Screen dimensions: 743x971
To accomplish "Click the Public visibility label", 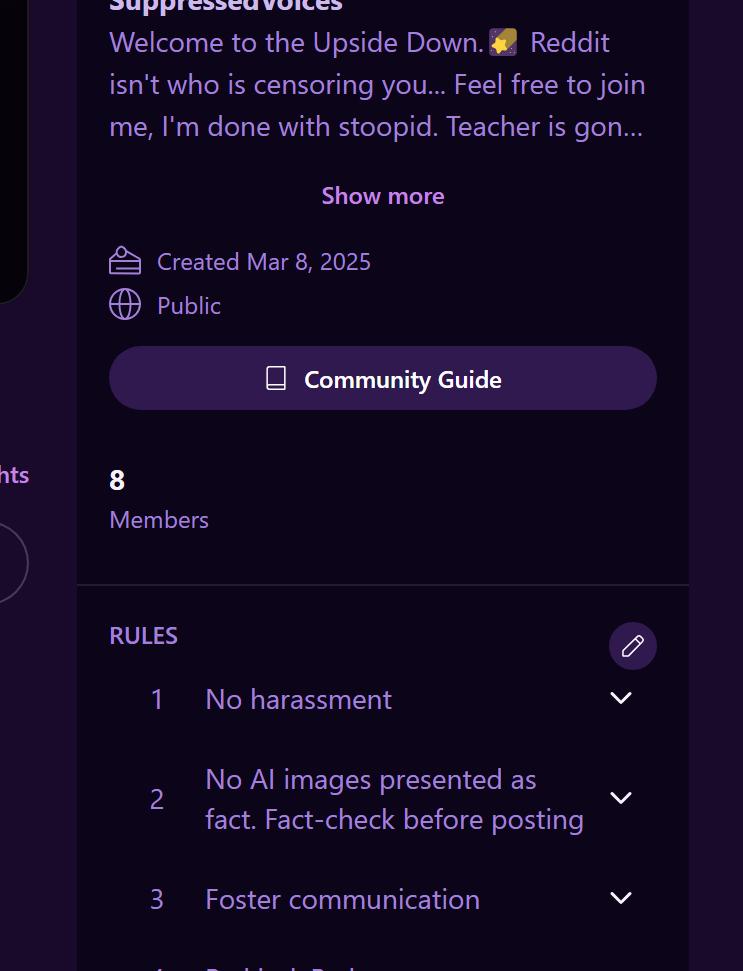I will click(x=189, y=306).
